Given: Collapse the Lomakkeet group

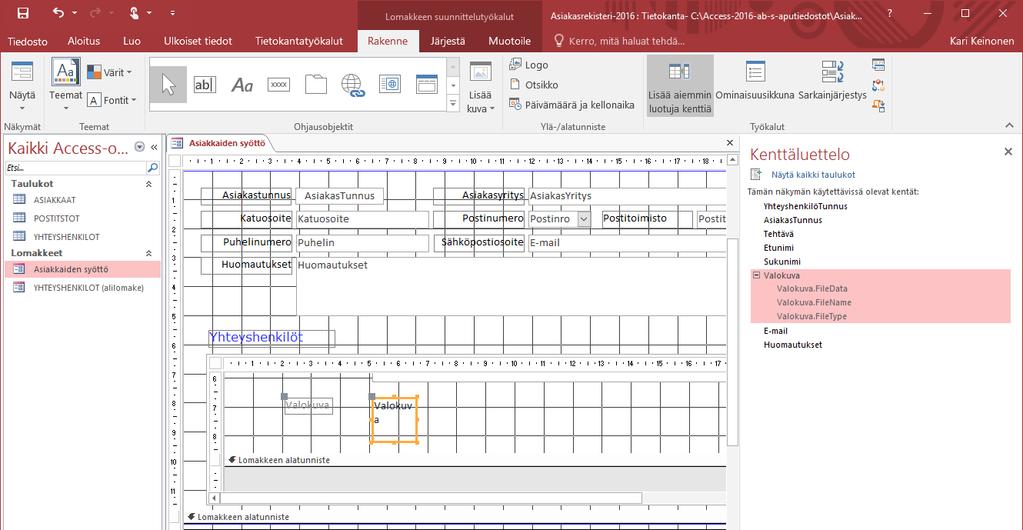Looking at the screenshot, I should point(148,253).
